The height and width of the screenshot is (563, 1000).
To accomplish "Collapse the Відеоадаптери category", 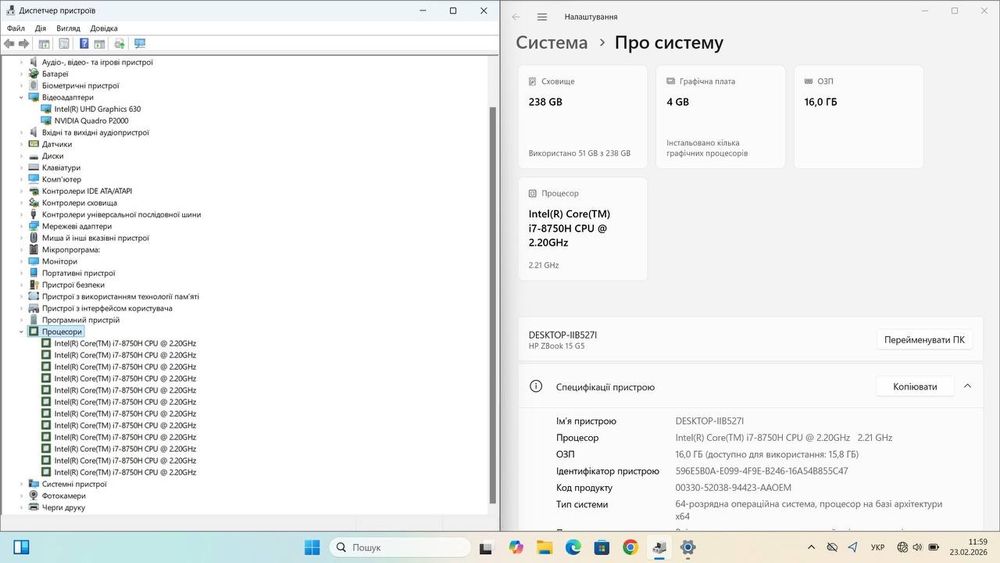I will coord(22,98).
